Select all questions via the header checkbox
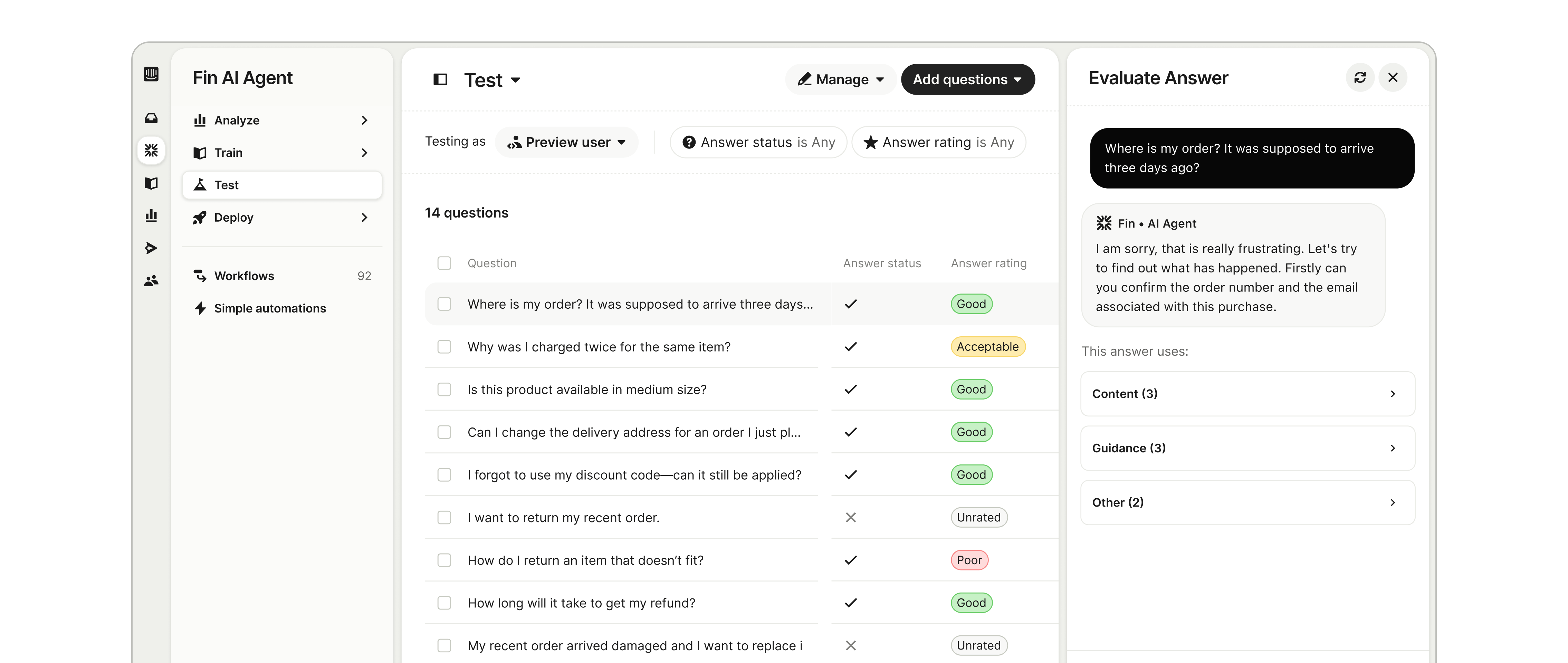The height and width of the screenshot is (663, 1568). tap(444, 263)
